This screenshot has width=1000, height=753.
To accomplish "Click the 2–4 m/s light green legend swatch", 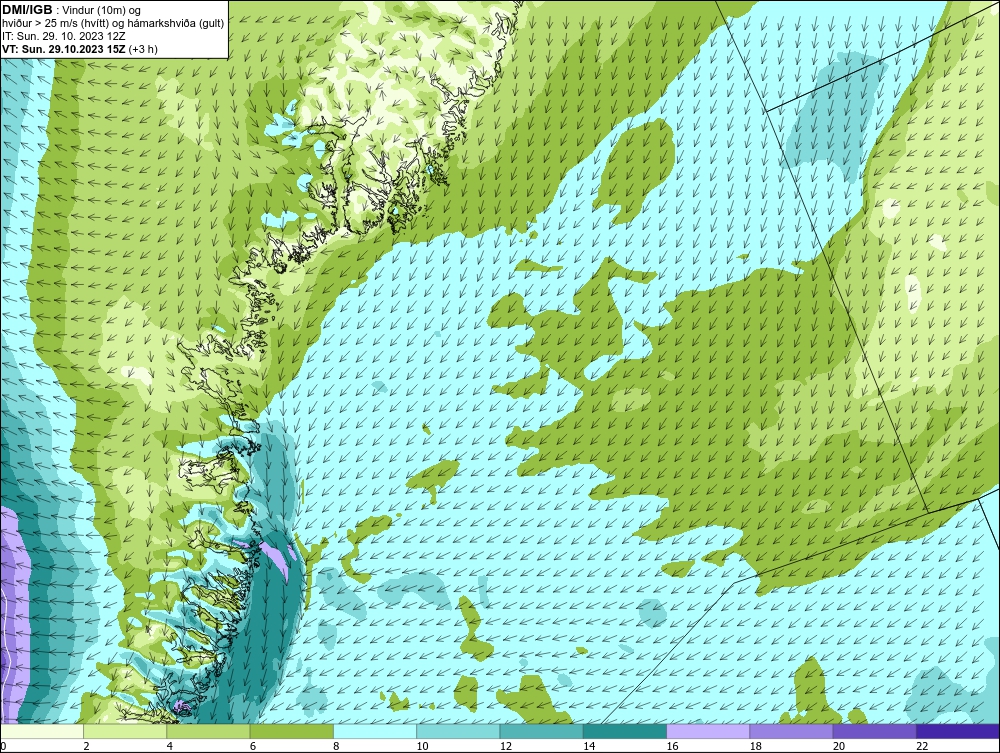I will [x=125, y=731].
